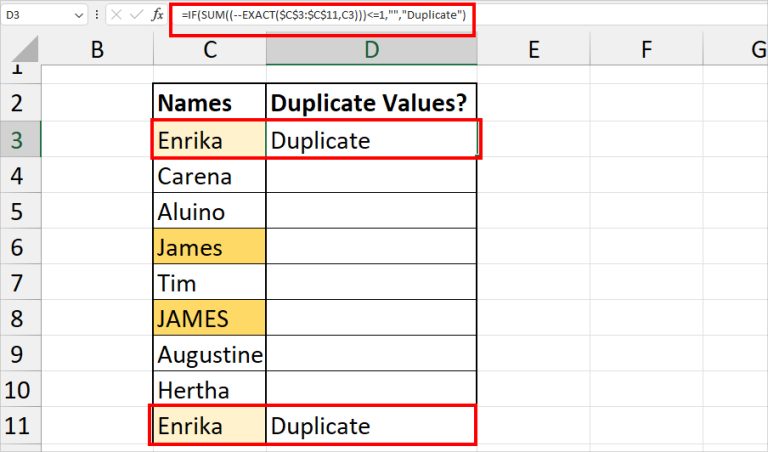The width and height of the screenshot is (768, 452).
Task: Select the cell containing Augustine
Action: [x=210, y=355]
